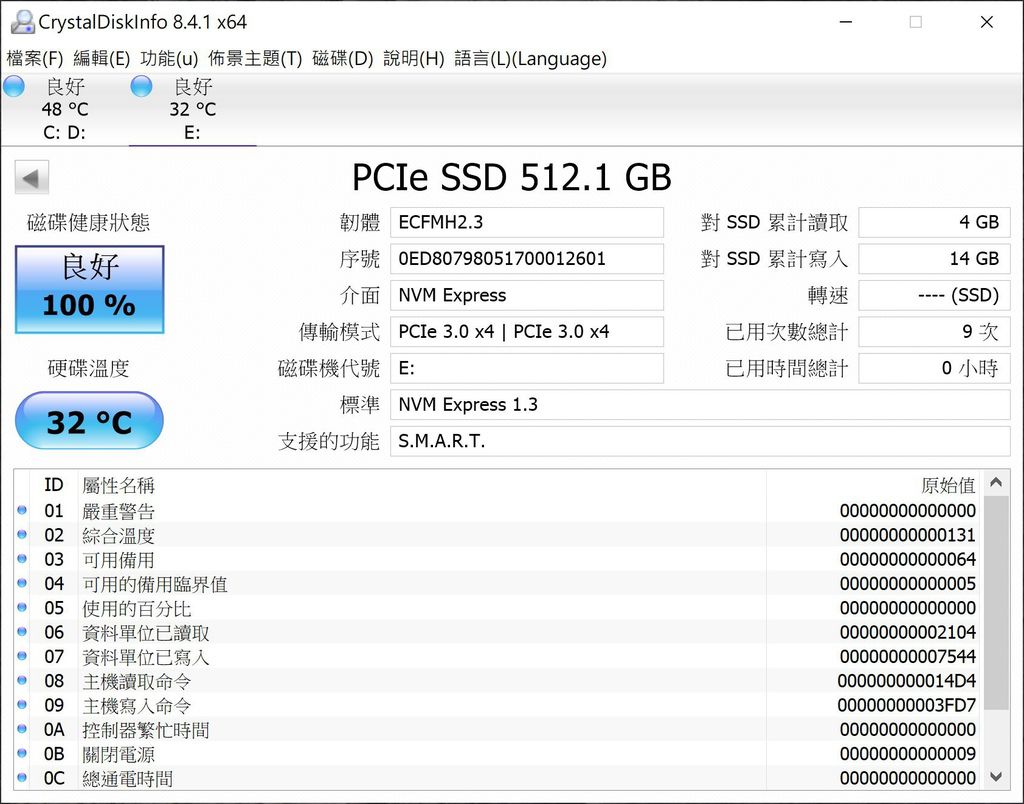Click the back arrow to previous disk

31,177
